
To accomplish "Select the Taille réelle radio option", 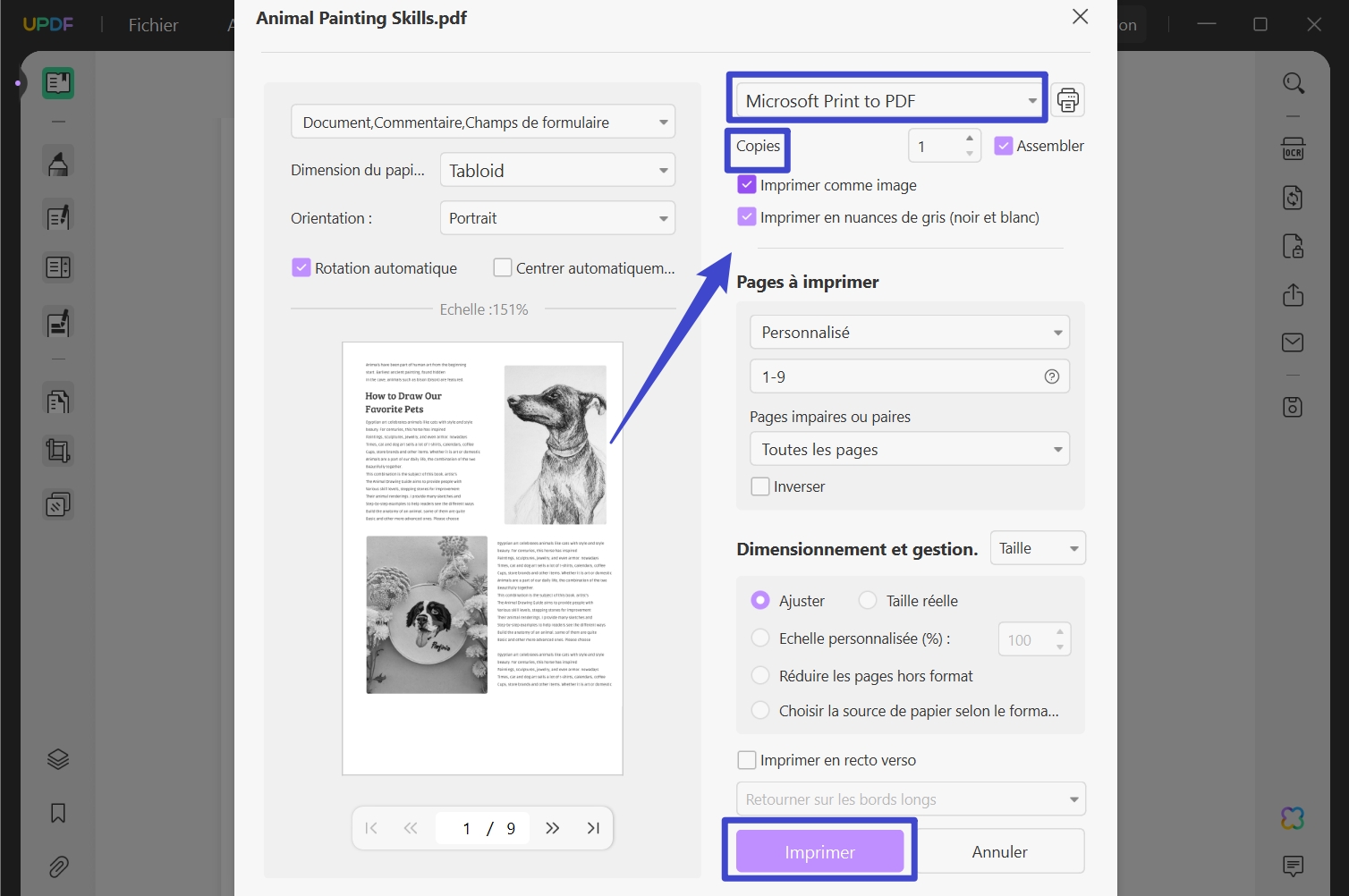I will 867,600.
